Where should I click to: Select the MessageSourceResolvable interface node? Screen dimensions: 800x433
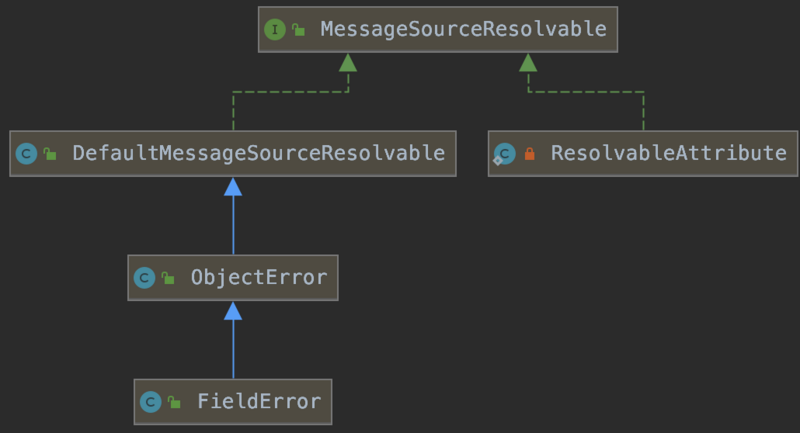(x=462, y=30)
